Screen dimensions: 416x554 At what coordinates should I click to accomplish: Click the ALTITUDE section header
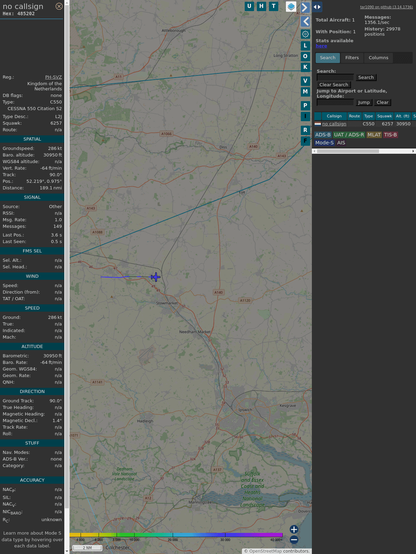click(x=32, y=347)
